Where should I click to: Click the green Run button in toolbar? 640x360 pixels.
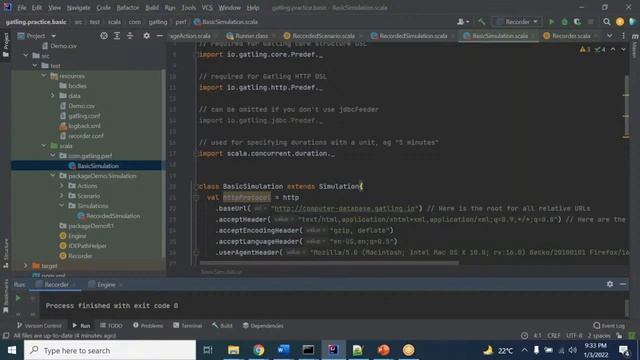click(551, 22)
